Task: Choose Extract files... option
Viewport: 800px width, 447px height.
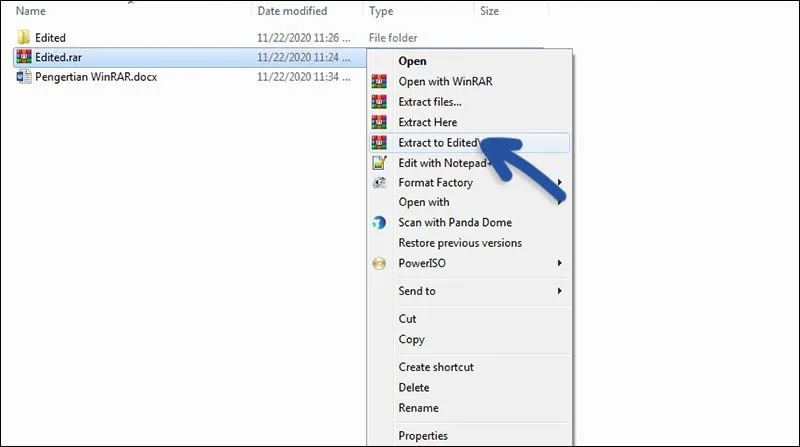Action: click(x=469, y=102)
